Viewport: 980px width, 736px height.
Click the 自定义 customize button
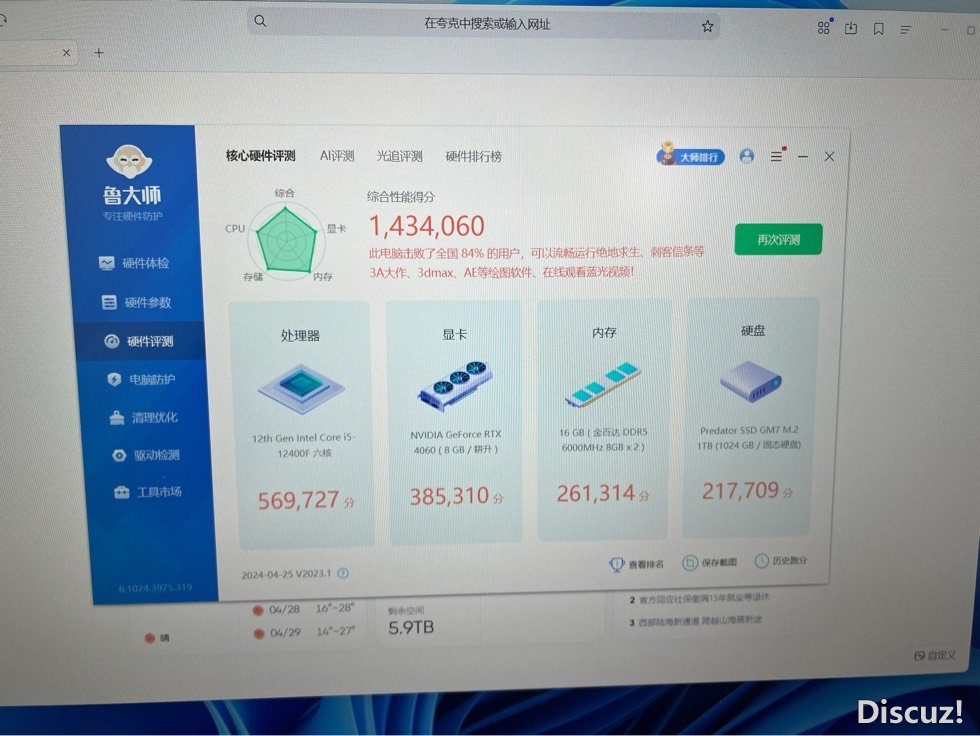pos(935,655)
